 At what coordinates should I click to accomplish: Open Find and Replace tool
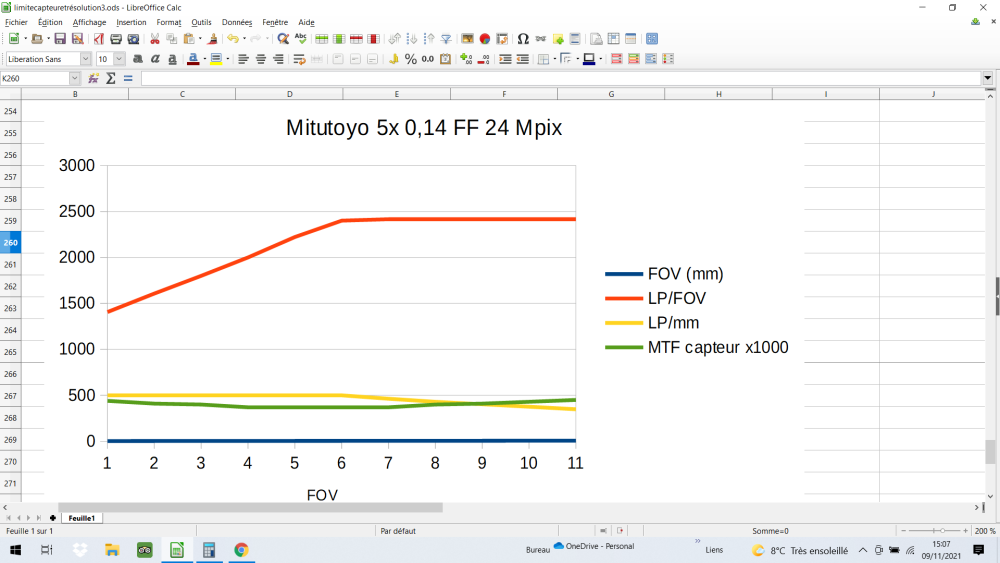tap(283, 39)
